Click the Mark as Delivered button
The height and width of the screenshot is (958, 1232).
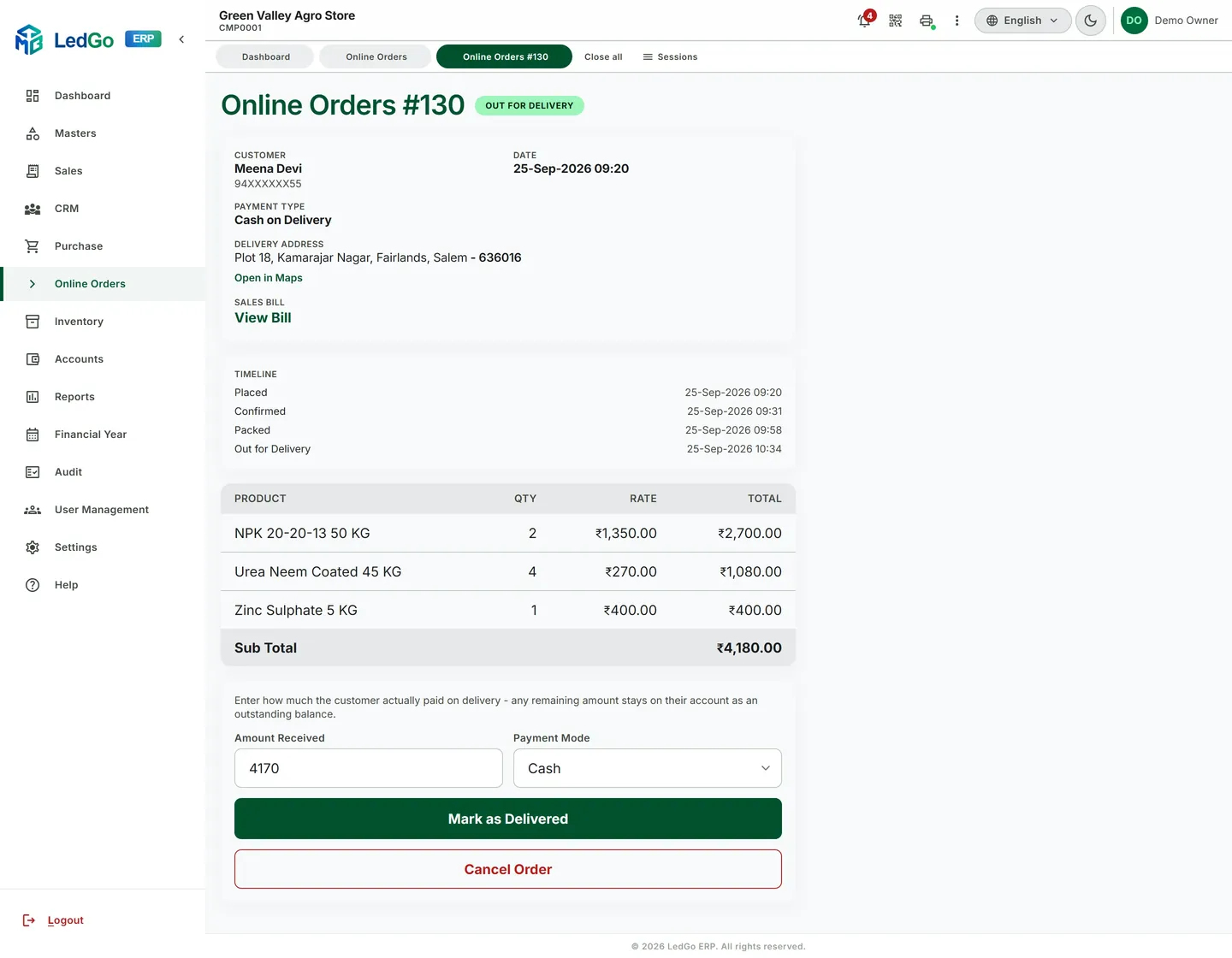(x=508, y=819)
